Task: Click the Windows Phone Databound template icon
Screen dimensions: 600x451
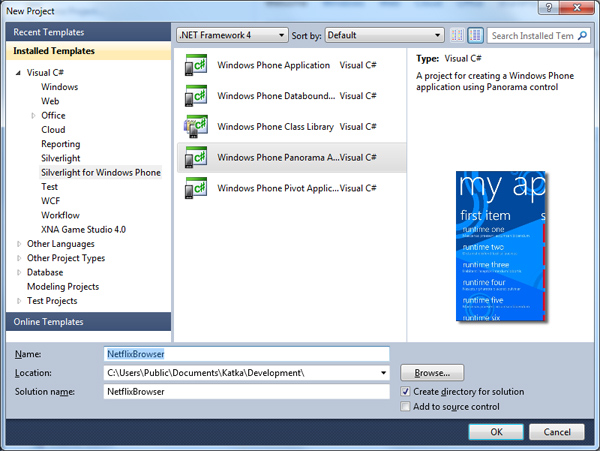Action: click(x=196, y=96)
